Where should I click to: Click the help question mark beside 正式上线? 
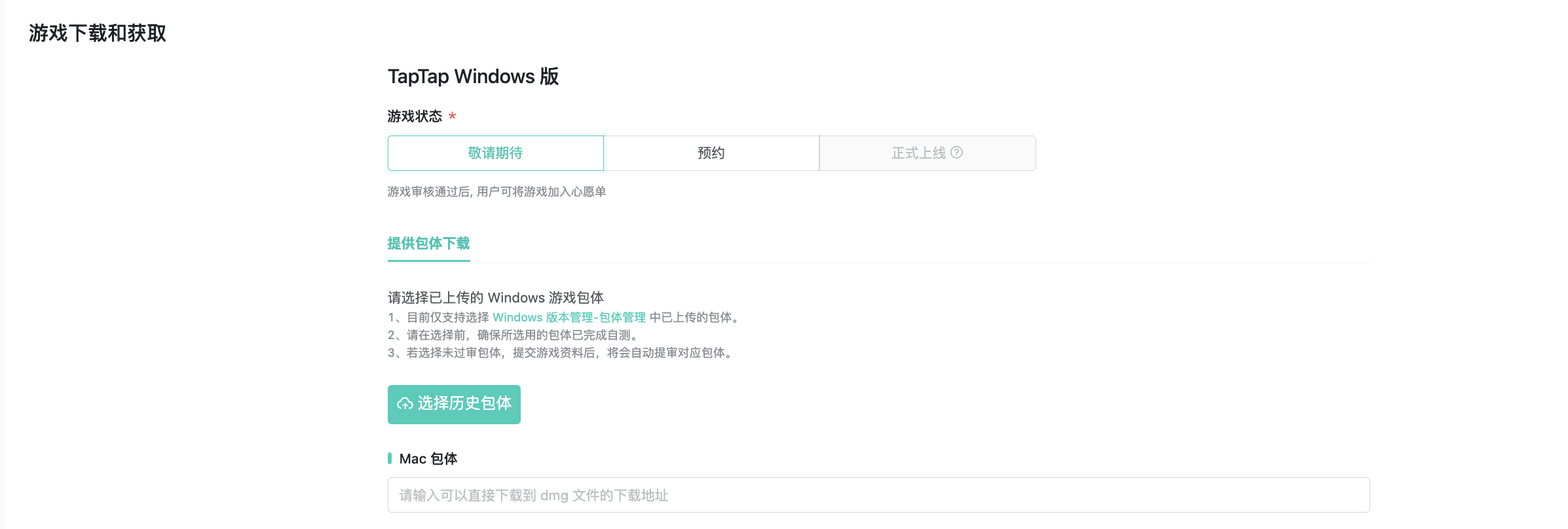point(957,153)
